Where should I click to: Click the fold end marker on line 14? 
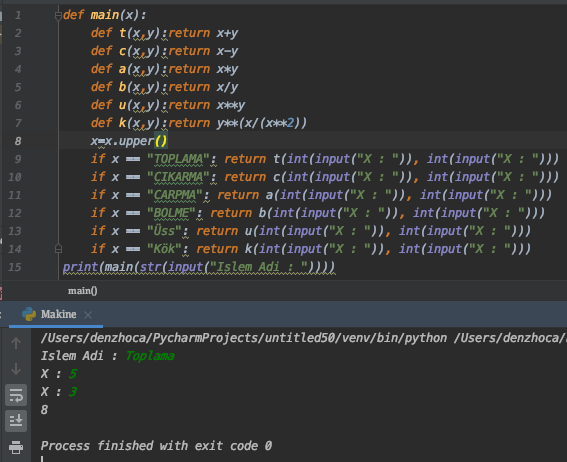(x=58, y=249)
